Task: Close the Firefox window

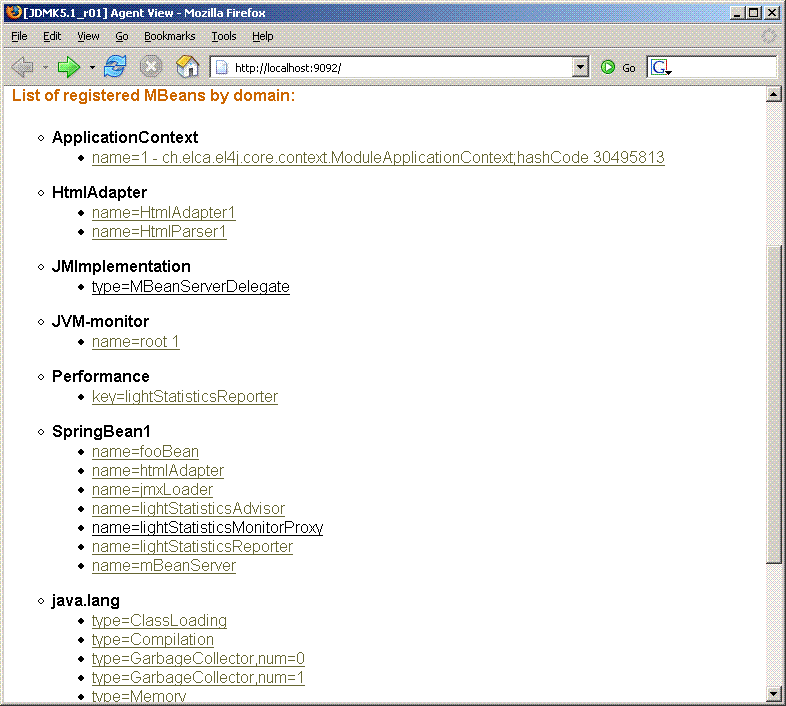Action: 772,13
